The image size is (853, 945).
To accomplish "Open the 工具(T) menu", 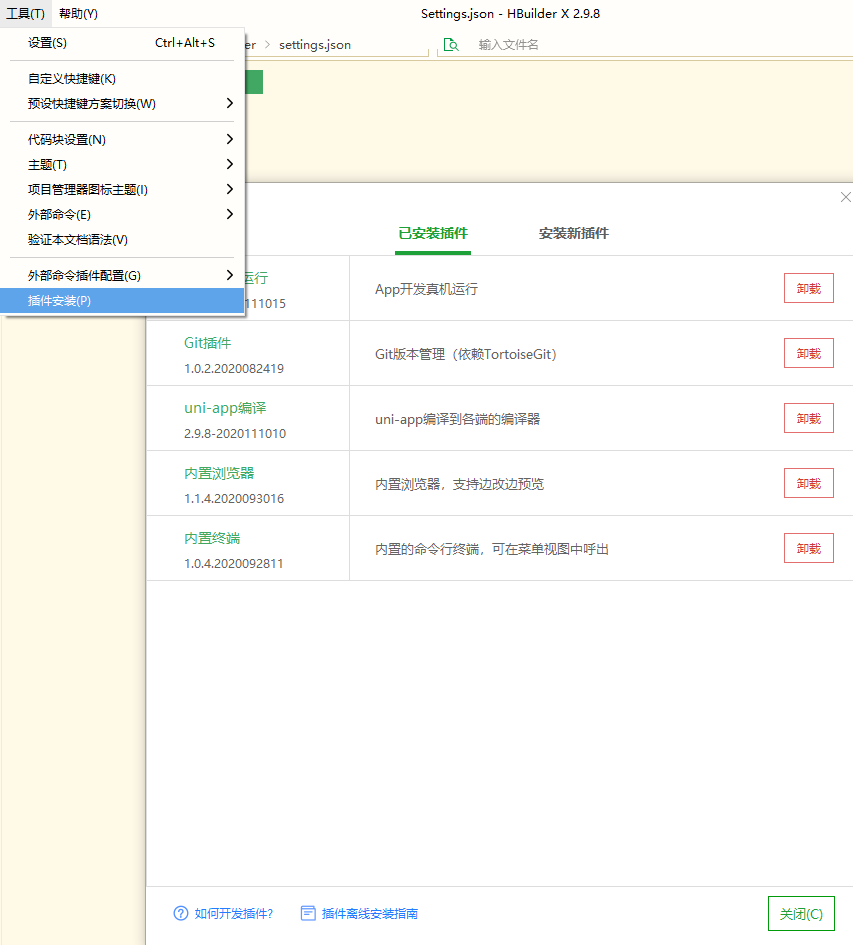I will (25, 13).
